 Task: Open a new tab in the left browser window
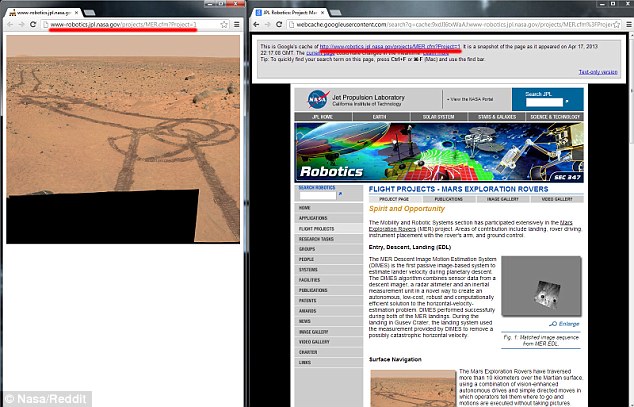coord(89,13)
